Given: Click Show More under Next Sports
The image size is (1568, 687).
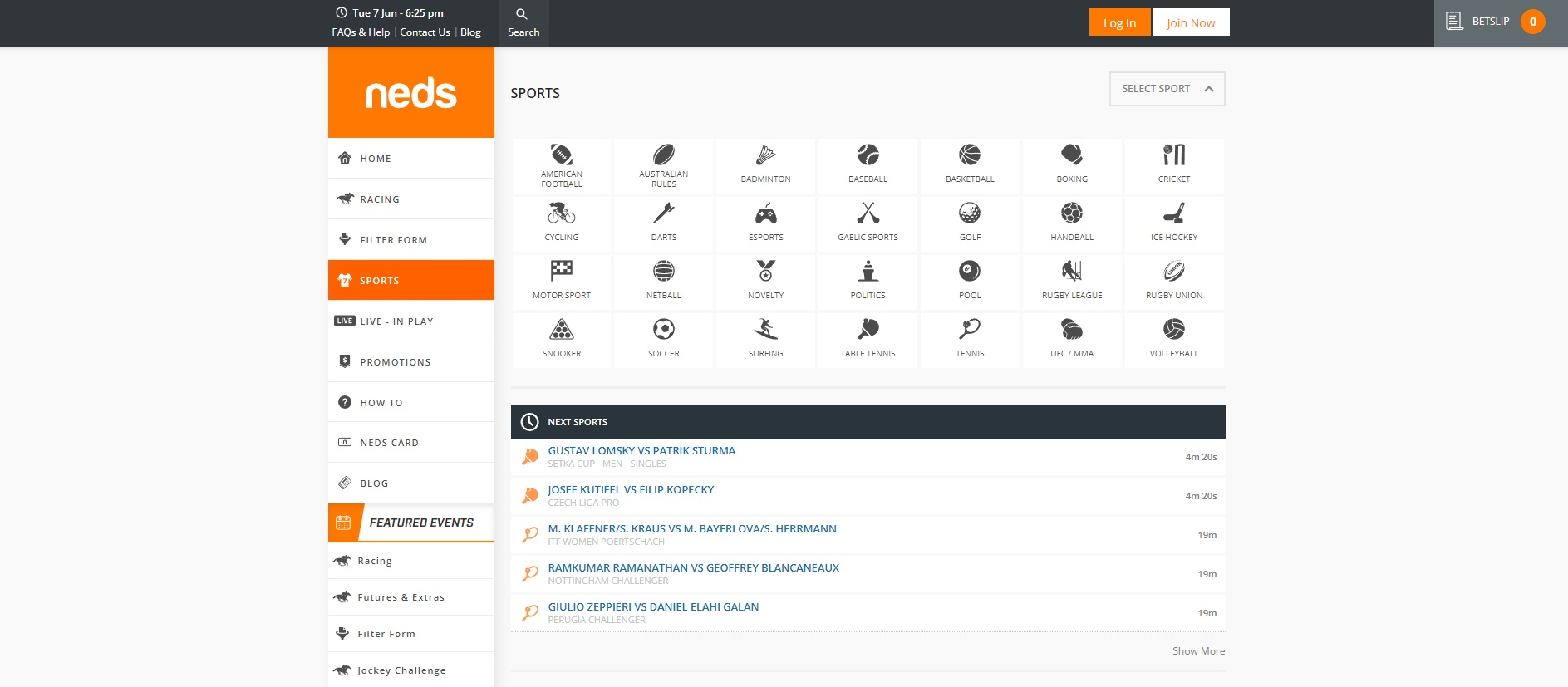Looking at the screenshot, I should [x=1198, y=651].
